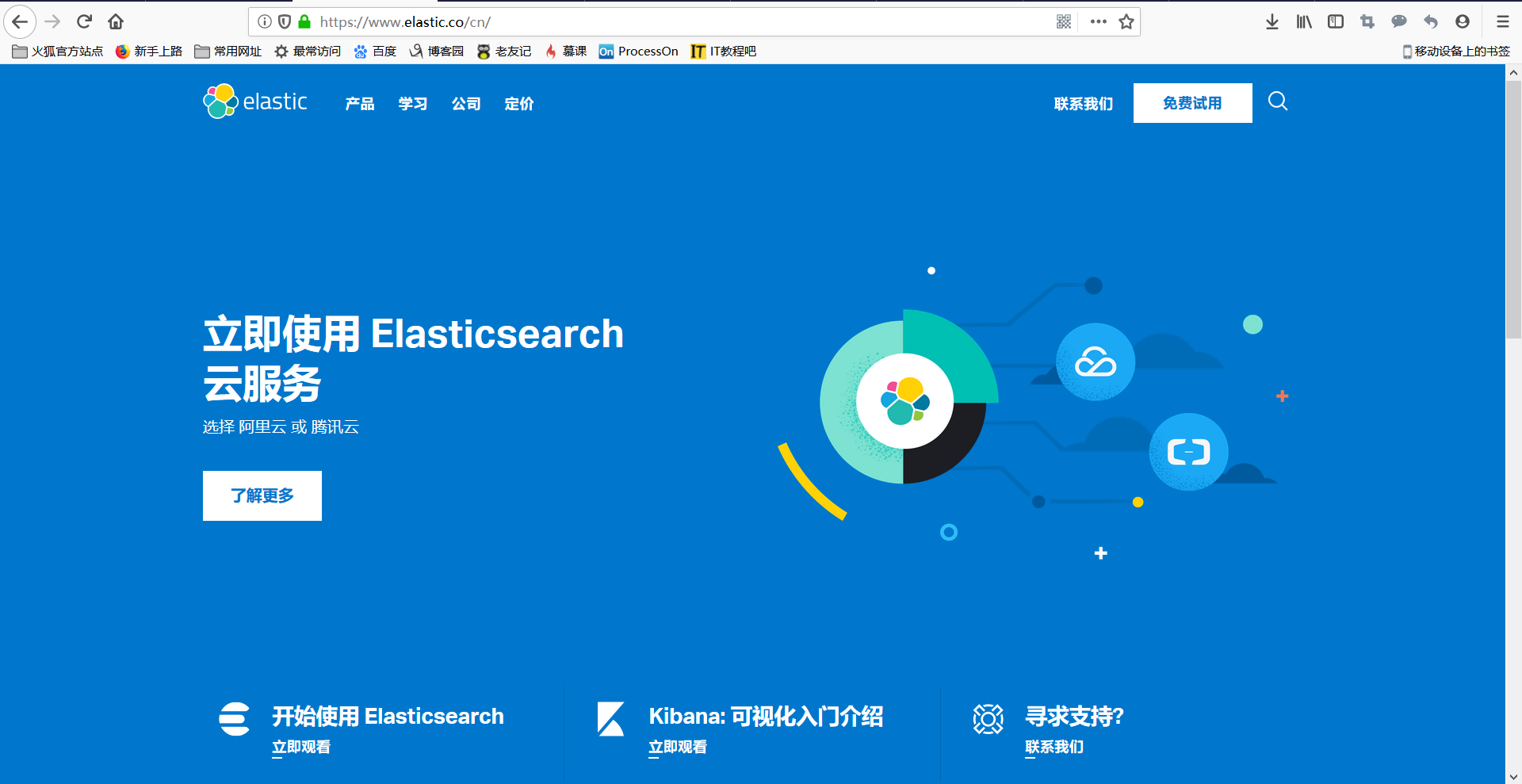This screenshot has height=784, width=1522.
Task: Click the QR code icon in address bar
Action: [x=1063, y=21]
